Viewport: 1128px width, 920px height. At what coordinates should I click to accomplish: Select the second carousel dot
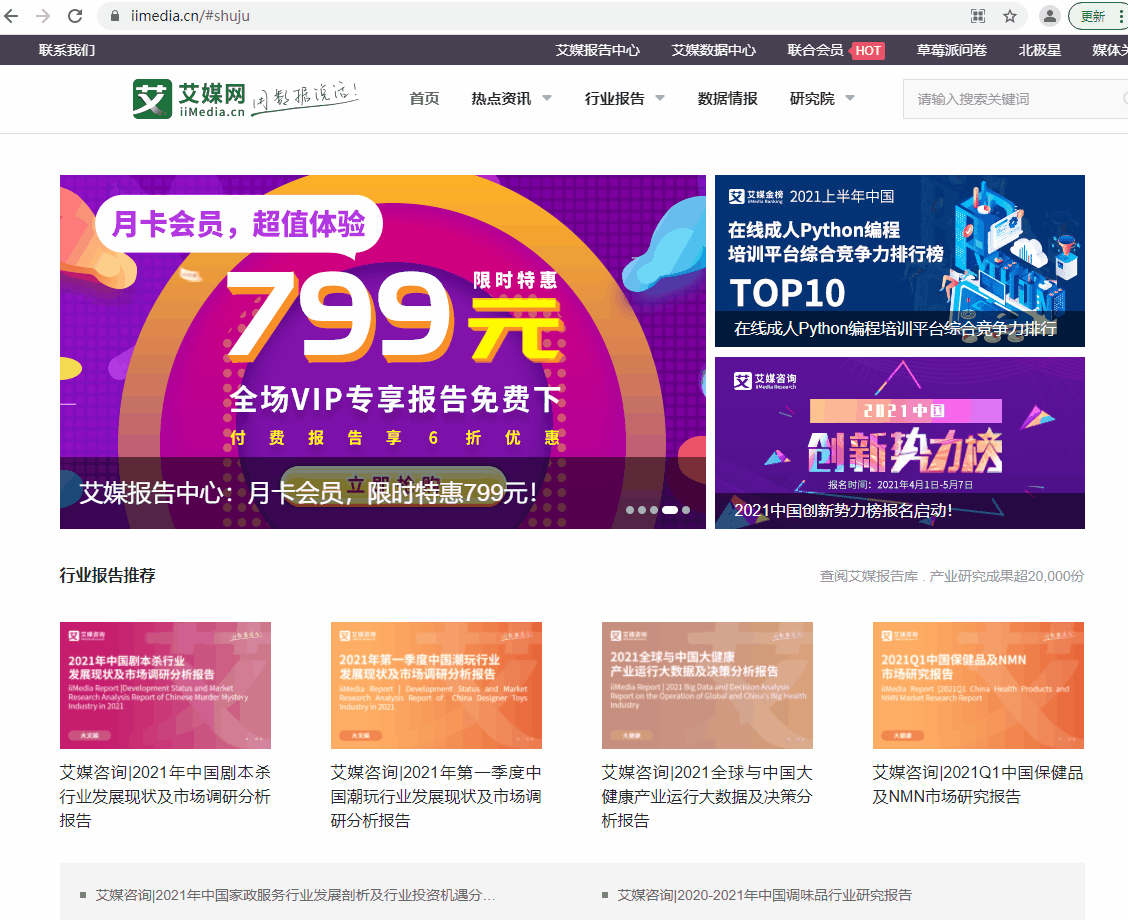pos(642,510)
